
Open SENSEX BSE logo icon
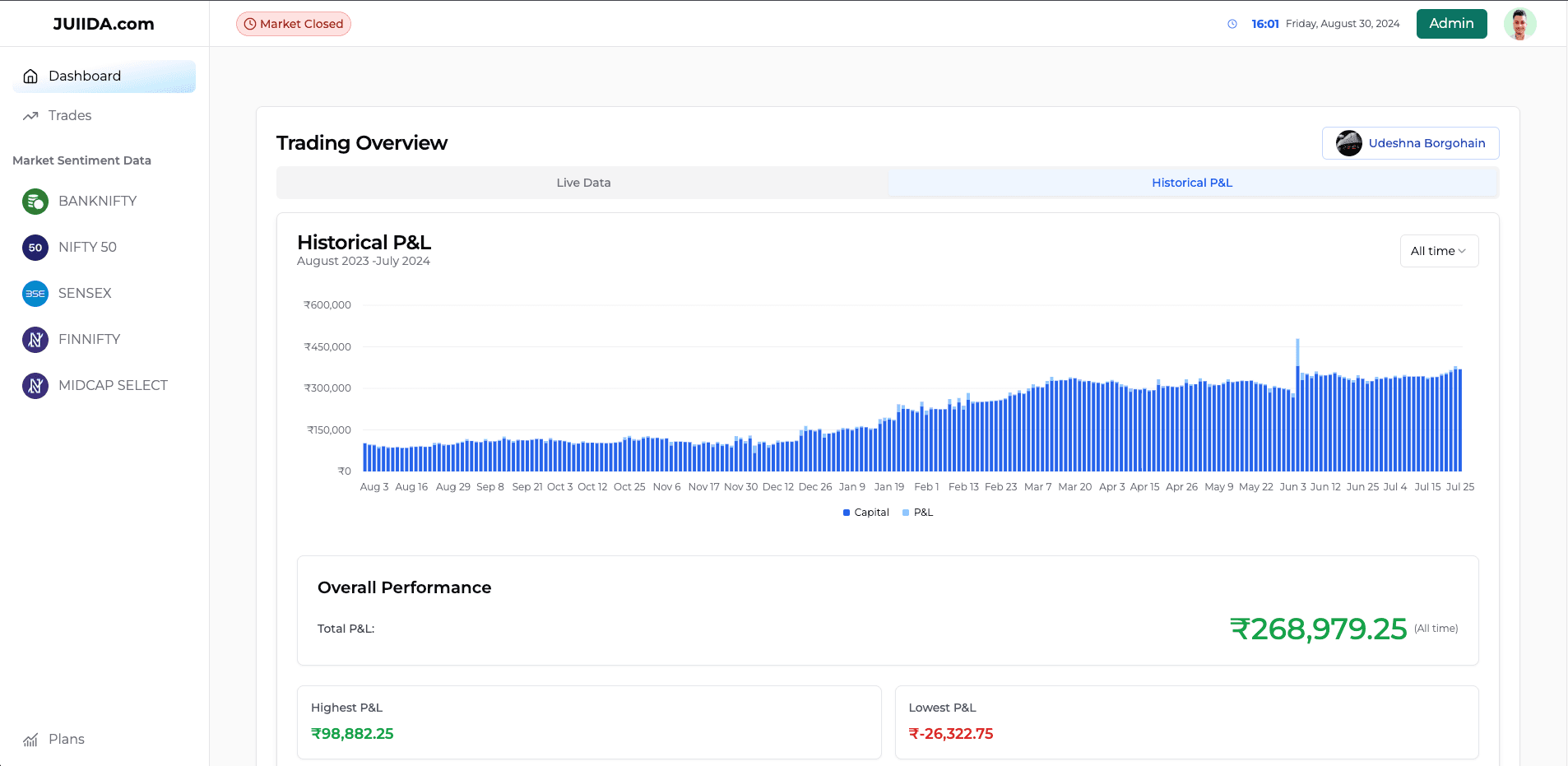(35, 294)
